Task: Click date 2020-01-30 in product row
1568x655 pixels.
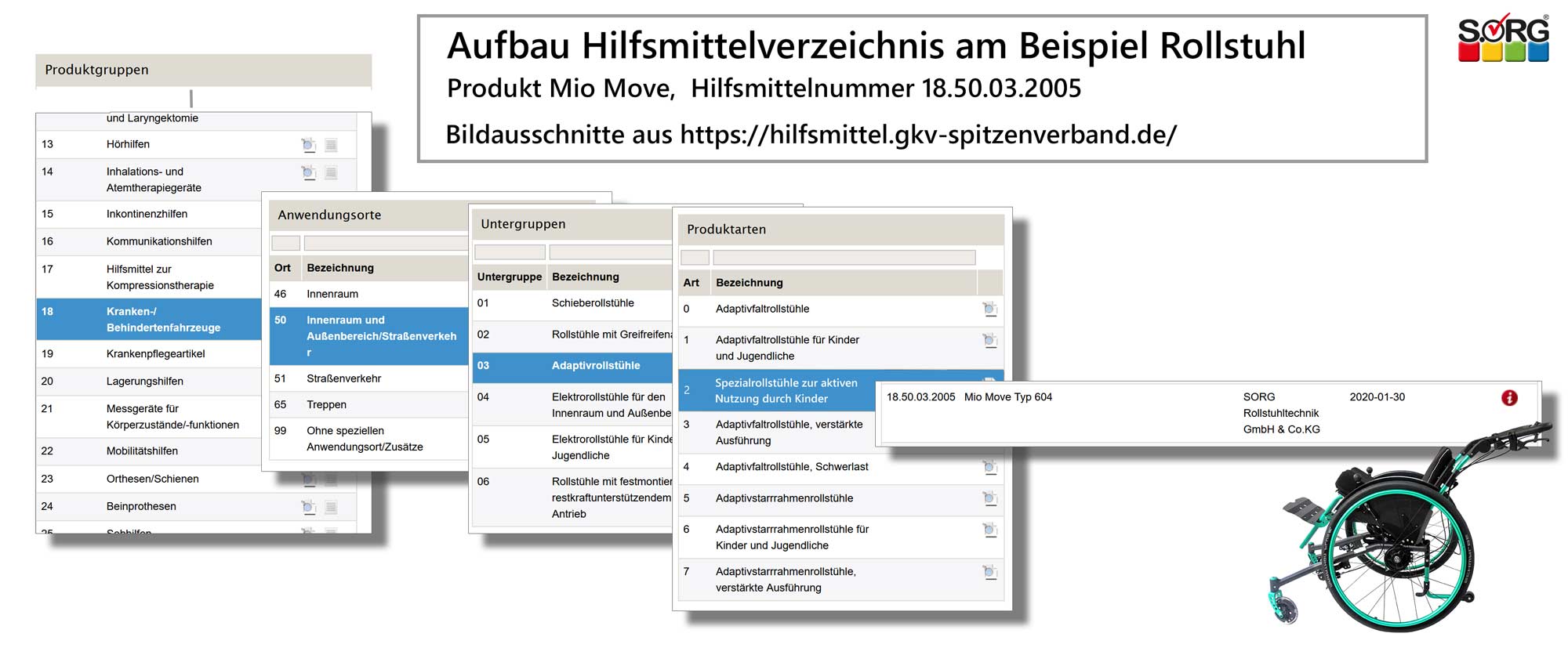Action: click(1377, 398)
